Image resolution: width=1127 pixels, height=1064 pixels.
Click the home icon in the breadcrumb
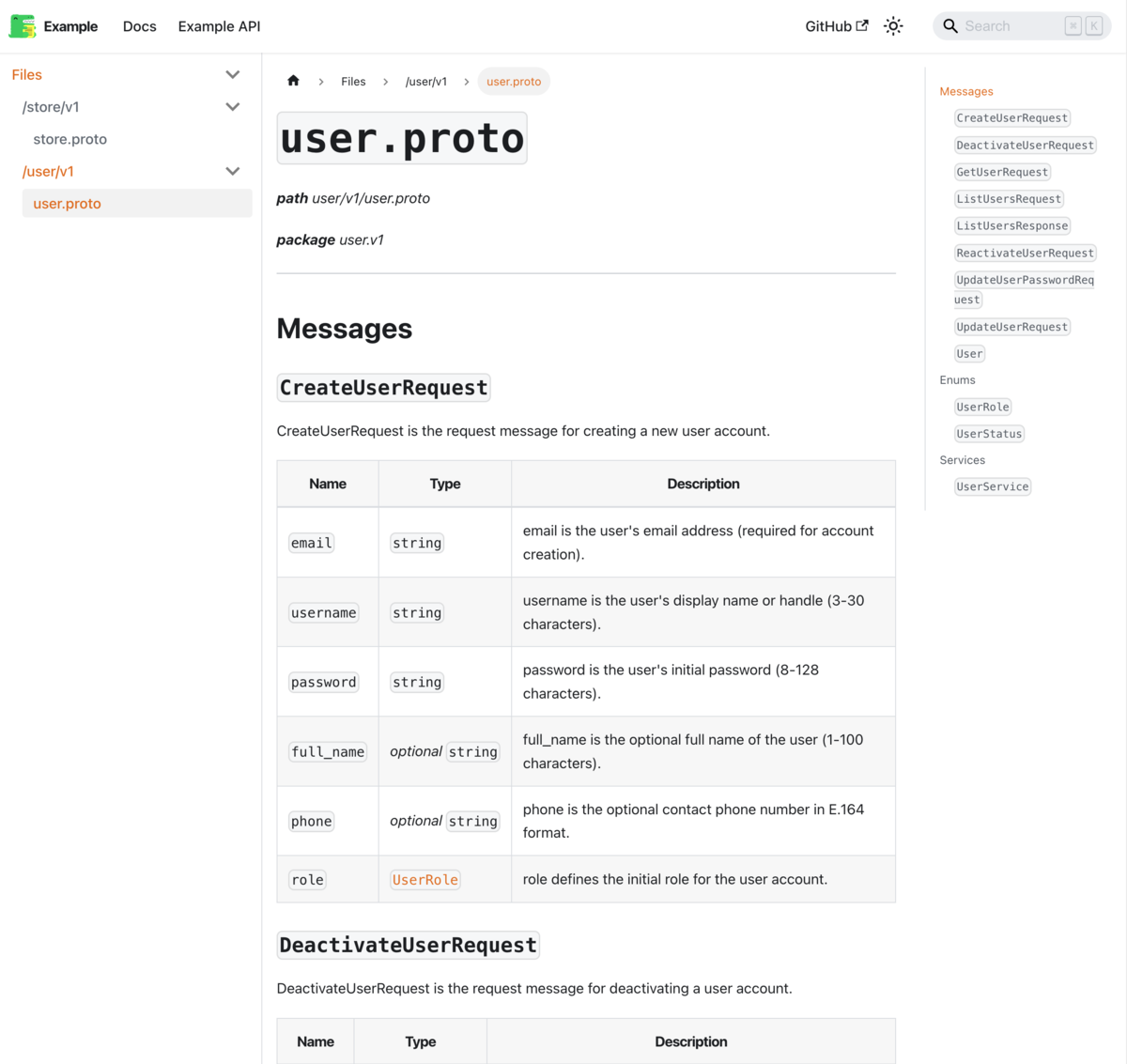293,81
